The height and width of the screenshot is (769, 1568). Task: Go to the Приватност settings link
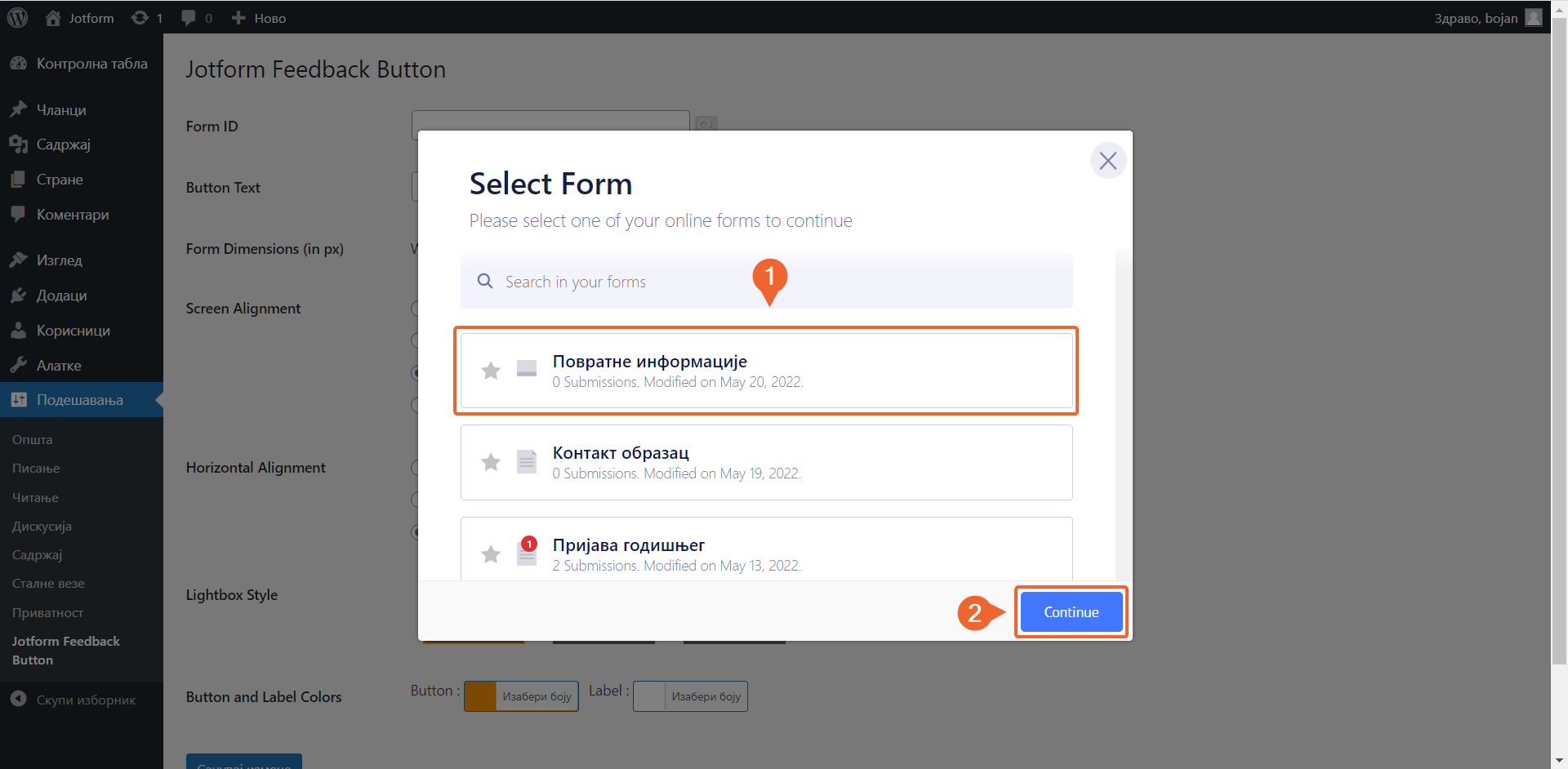[47, 612]
